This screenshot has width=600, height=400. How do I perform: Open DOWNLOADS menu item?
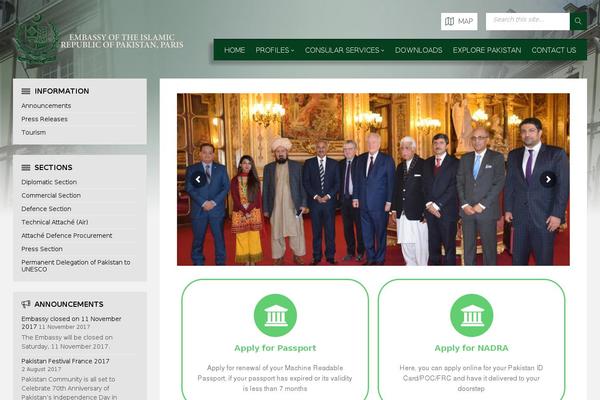point(418,50)
